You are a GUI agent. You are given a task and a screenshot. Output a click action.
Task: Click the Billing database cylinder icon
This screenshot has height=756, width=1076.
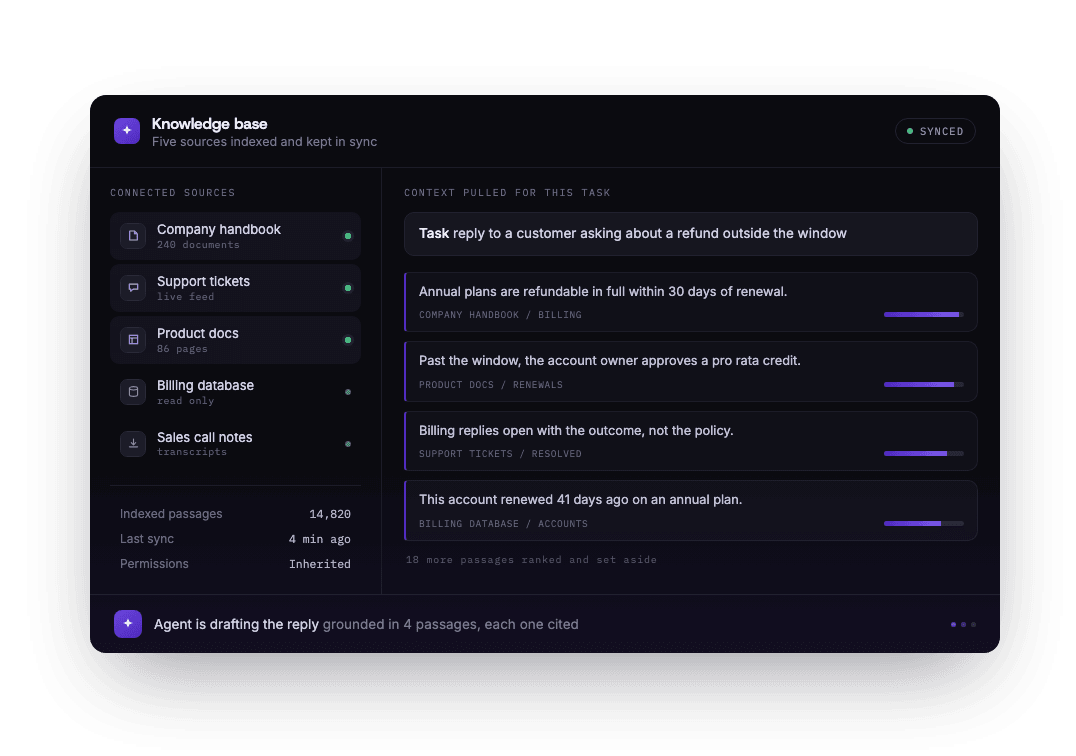(x=133, y=392)
